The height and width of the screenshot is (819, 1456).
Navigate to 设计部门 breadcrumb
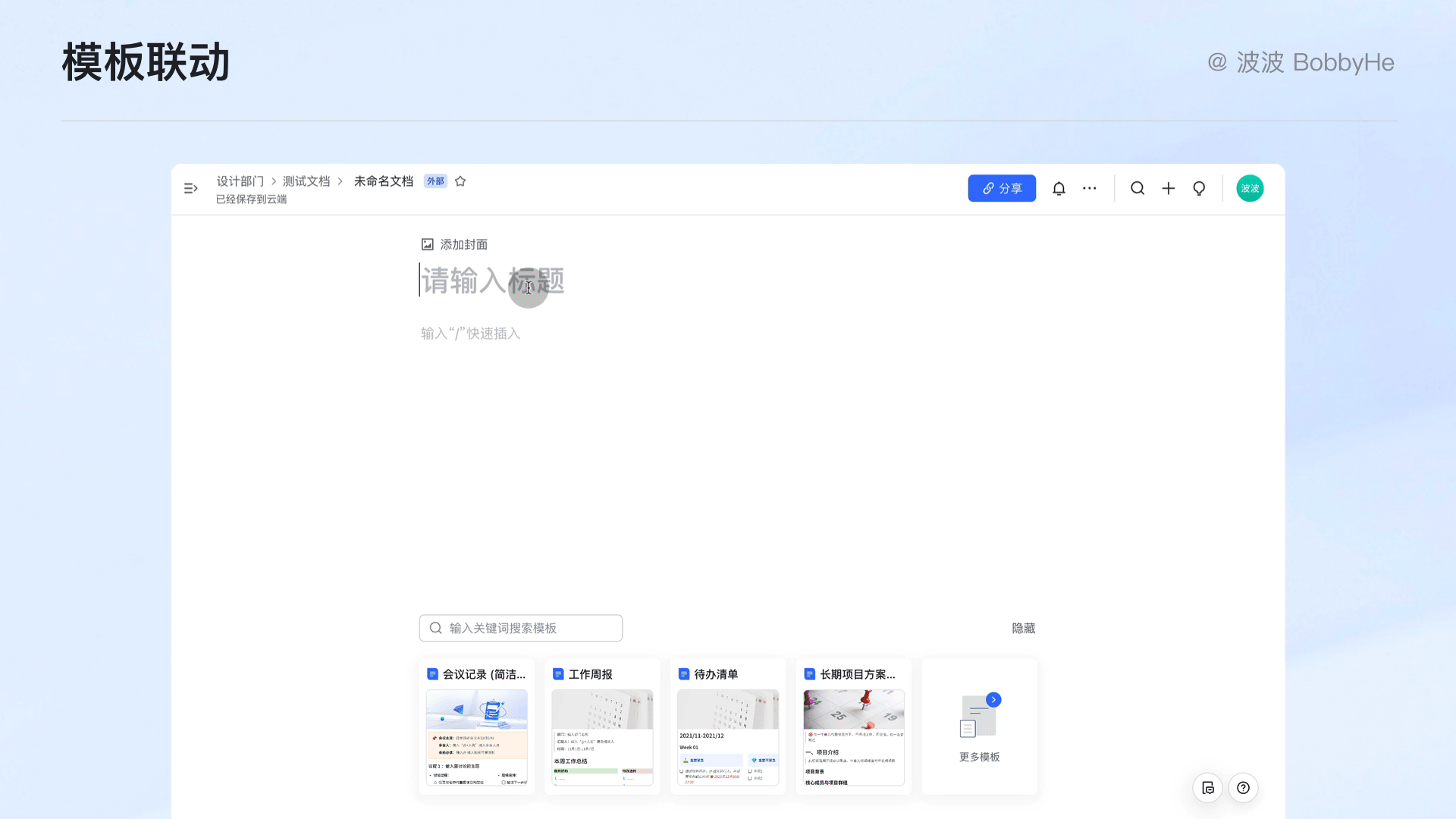click(240, 181)
